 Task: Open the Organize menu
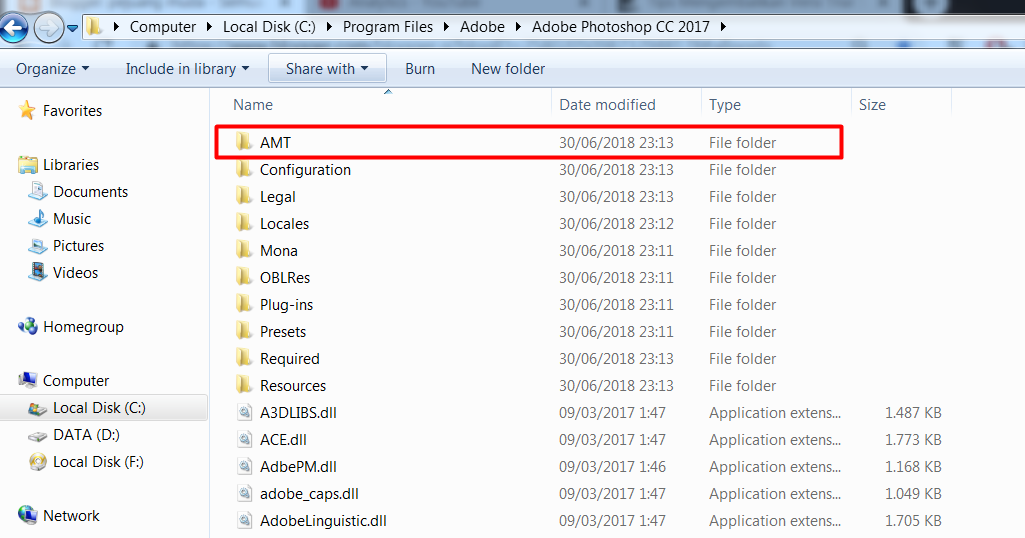point(52,69)
